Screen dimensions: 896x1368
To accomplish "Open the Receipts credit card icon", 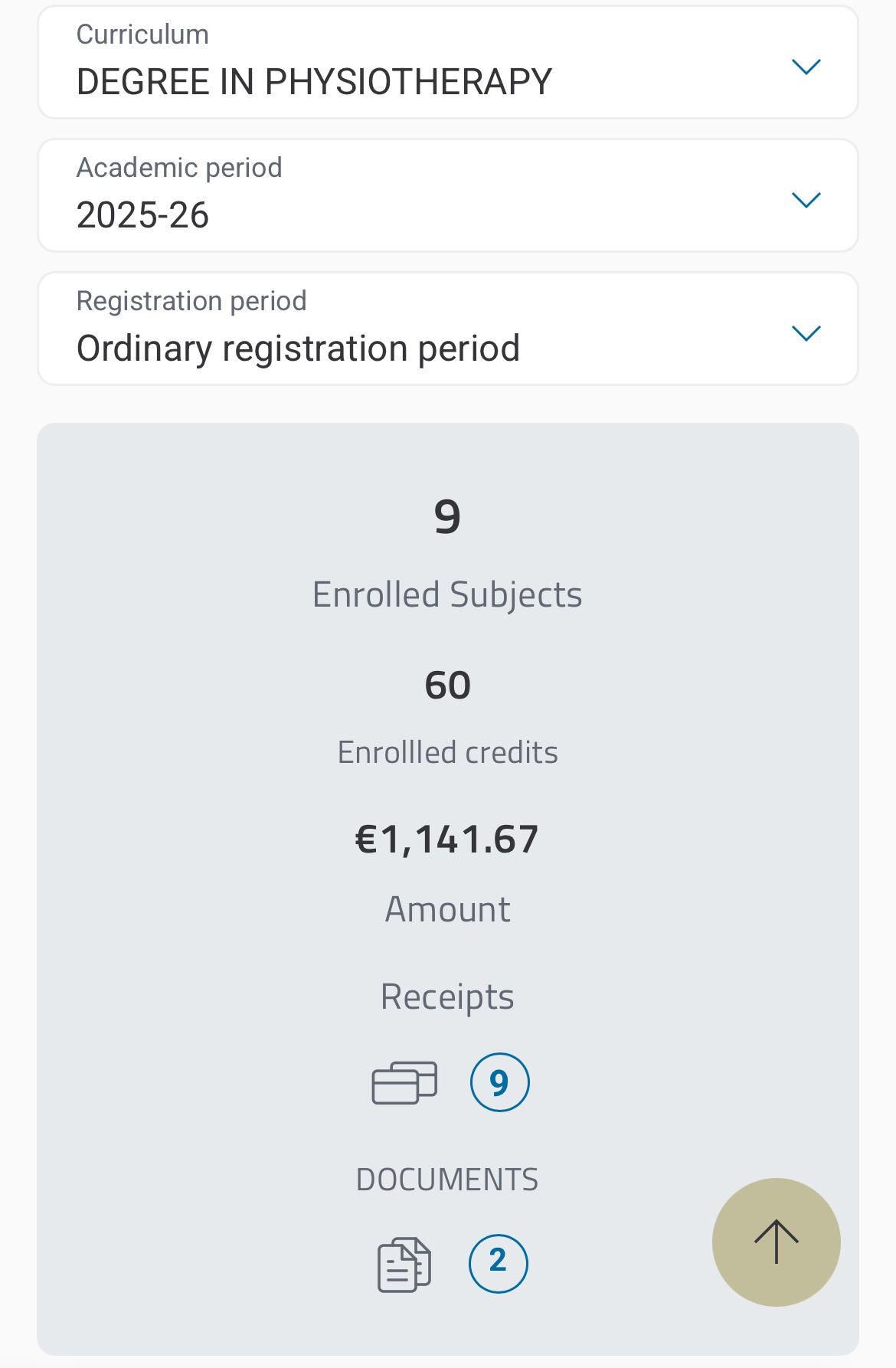I will pyautogui.click(x=404, y=1082).
